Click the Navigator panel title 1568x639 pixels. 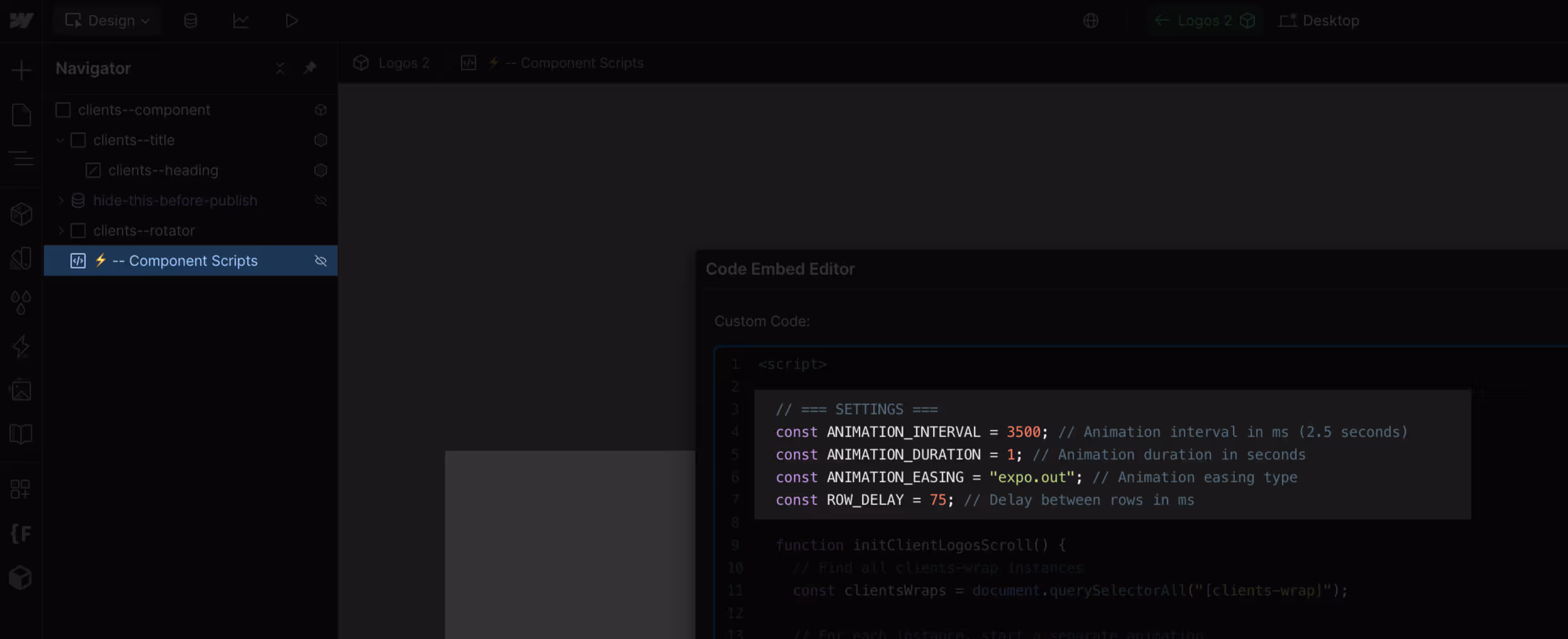[93, 68]
